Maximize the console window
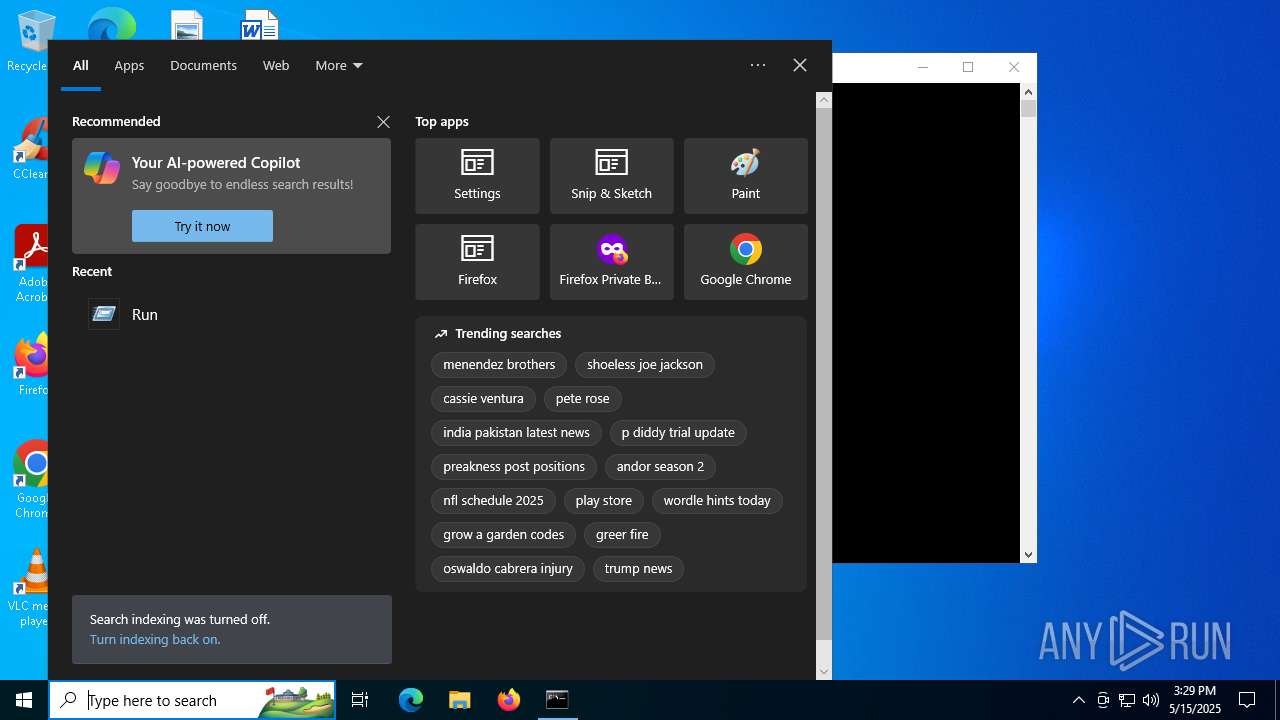1280x720 pixels. pyautogui.click(x=968, y=67)
